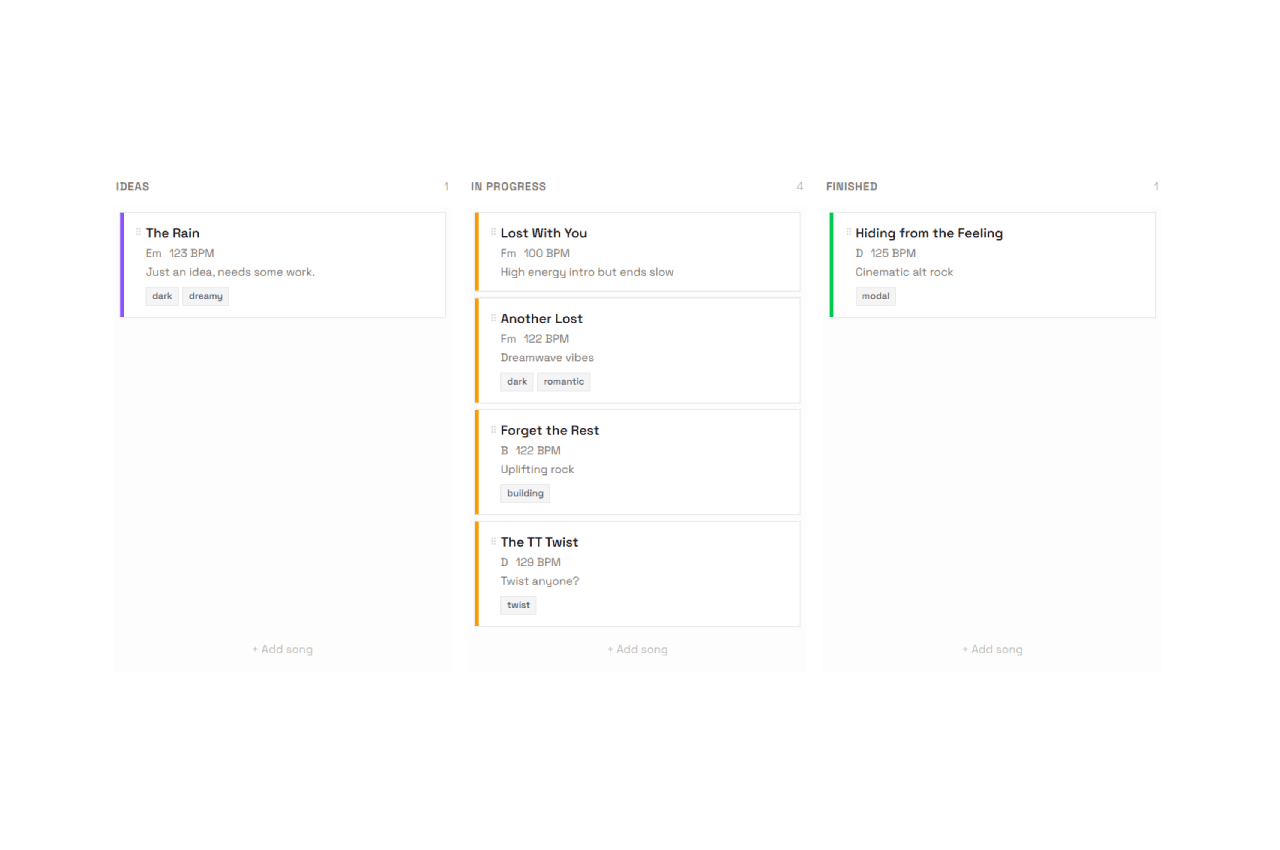Click the 'Cinematic alt rock' description
Viewport: 1280px width, 850px height.
click(x=905, y=272)
